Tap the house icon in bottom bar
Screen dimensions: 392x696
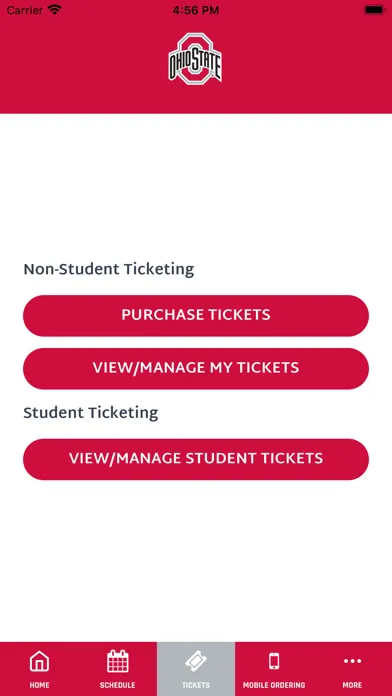point(39,662)
